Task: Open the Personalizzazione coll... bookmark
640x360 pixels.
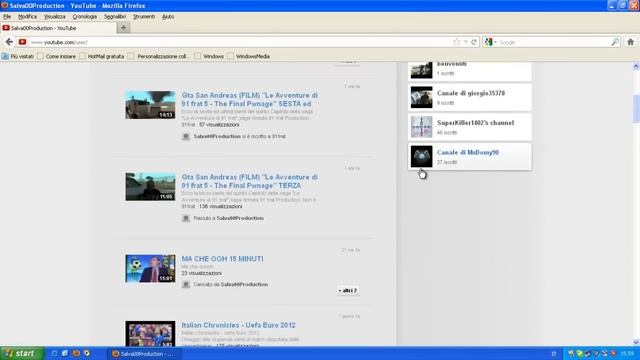Action: tap(159, 56)
